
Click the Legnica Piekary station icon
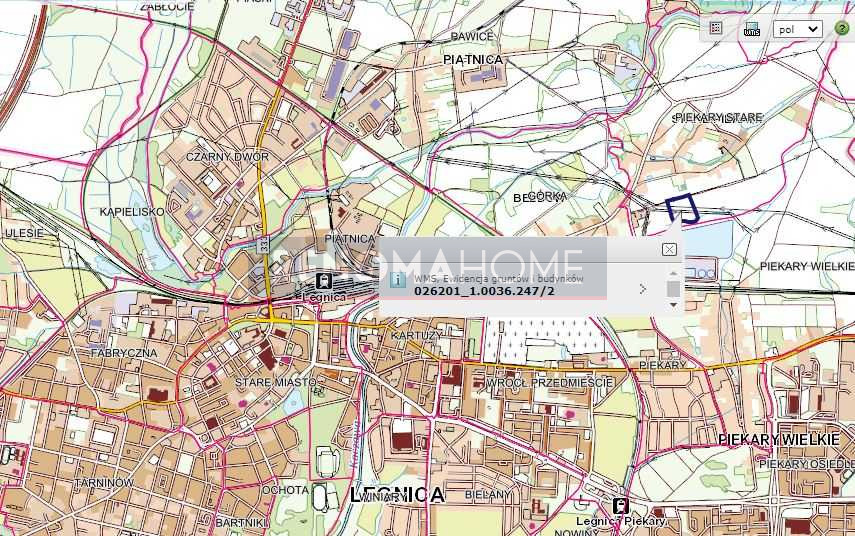point(620,506)
